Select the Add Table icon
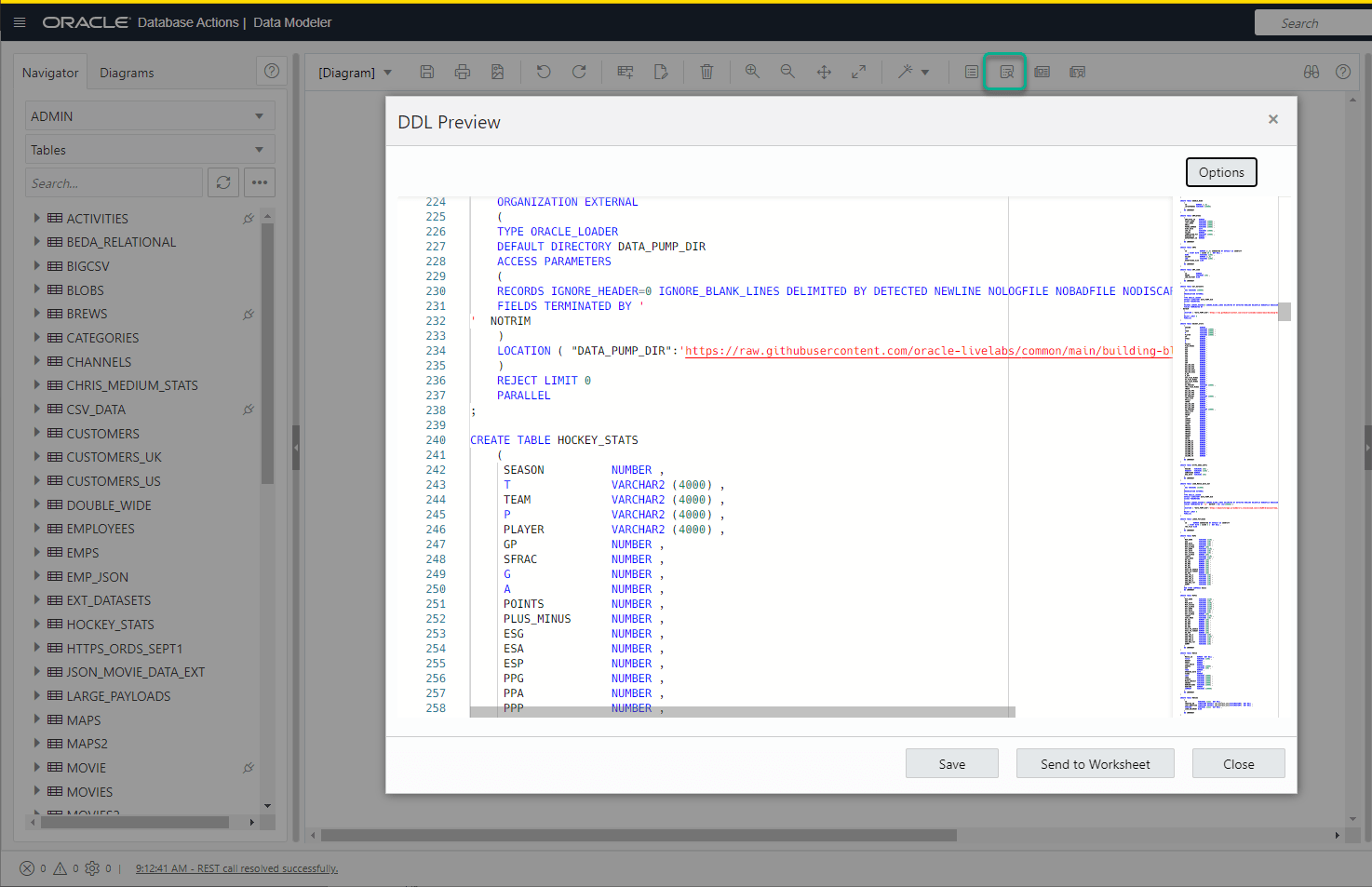This screenshot has height=887, width=1372. click(x=625, y=72)
